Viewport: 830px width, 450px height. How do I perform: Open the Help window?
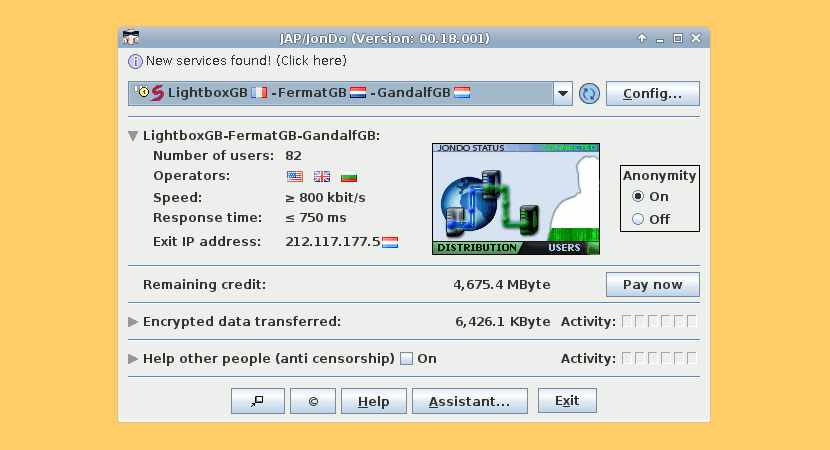374,401
